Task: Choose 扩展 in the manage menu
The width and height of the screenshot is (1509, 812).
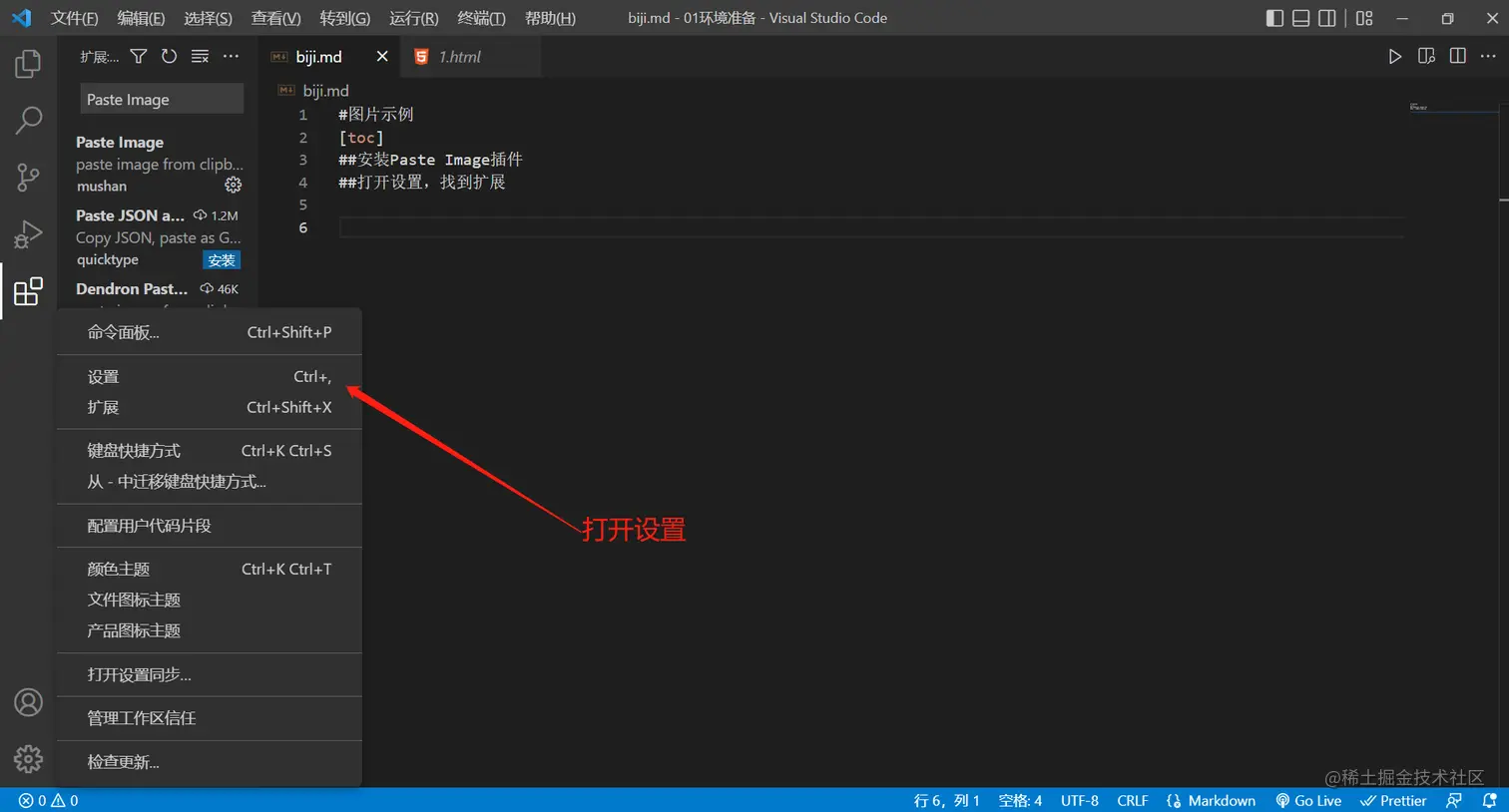Action: pyautogui.click(x=210, y=407)
